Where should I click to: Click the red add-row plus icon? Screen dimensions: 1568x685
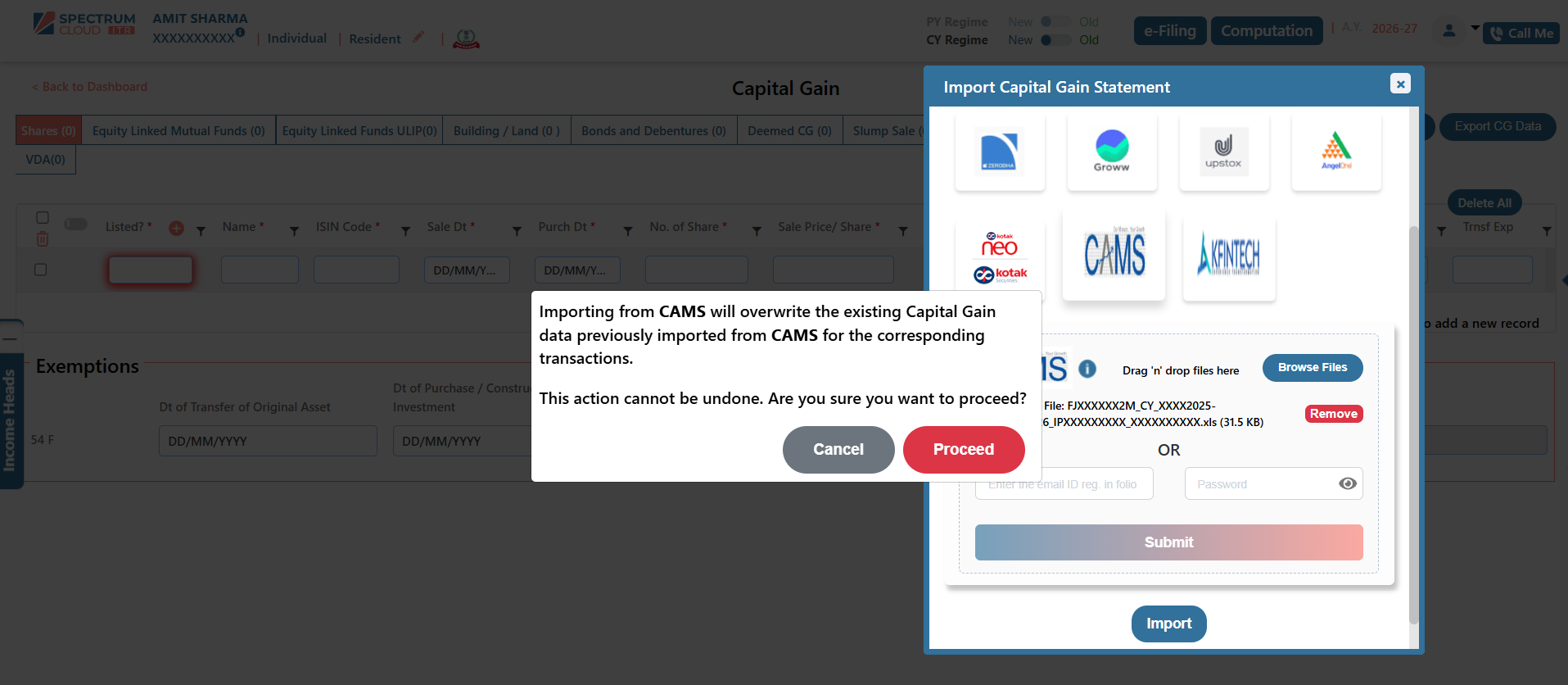click(x=176, y=229)
